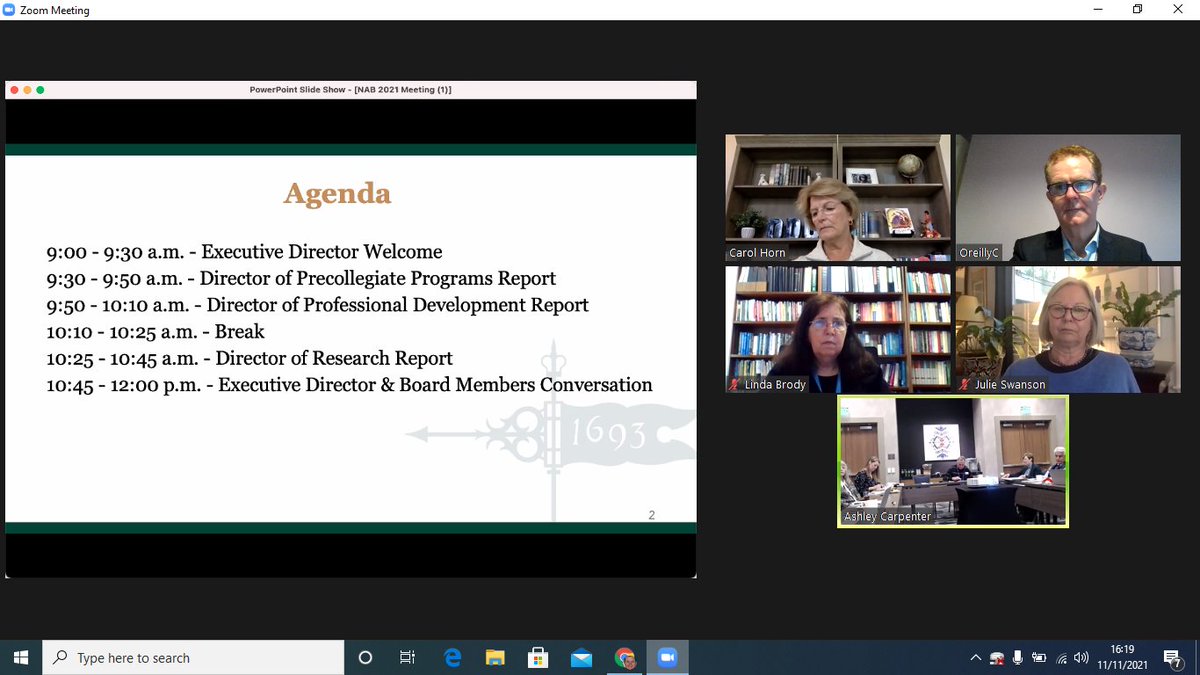1200x675 pixels.
Task: Click the green zoom button on the PowerPoint window
Action: 40,89
